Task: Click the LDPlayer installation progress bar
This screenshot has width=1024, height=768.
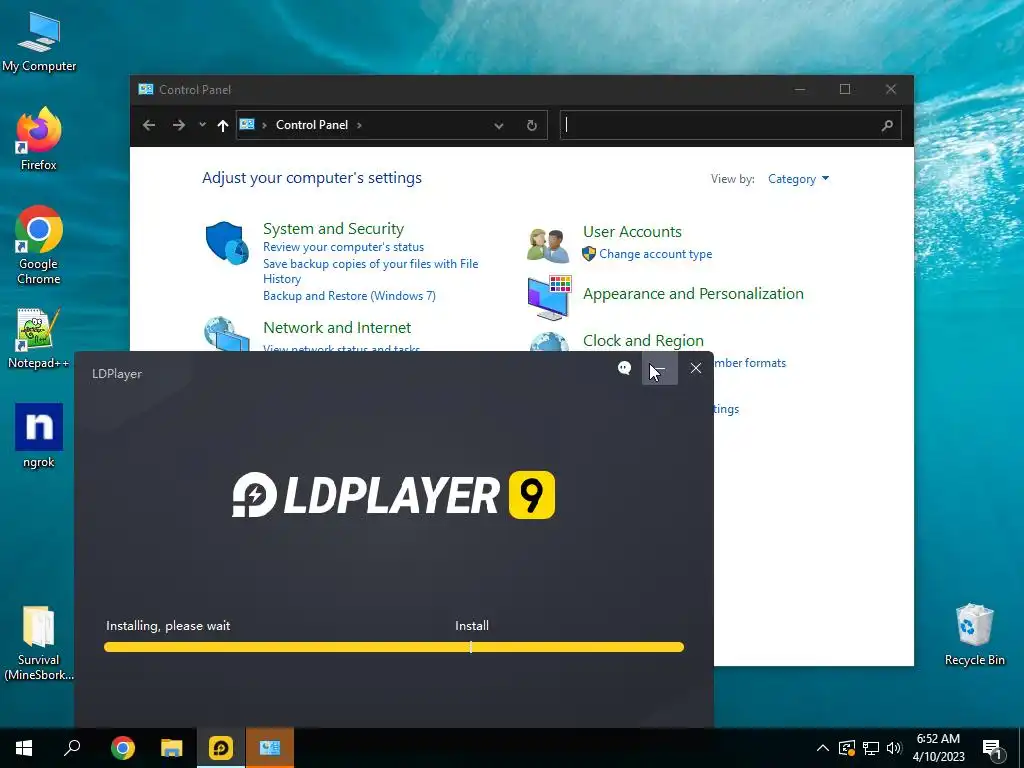Action: coord(394,647)
